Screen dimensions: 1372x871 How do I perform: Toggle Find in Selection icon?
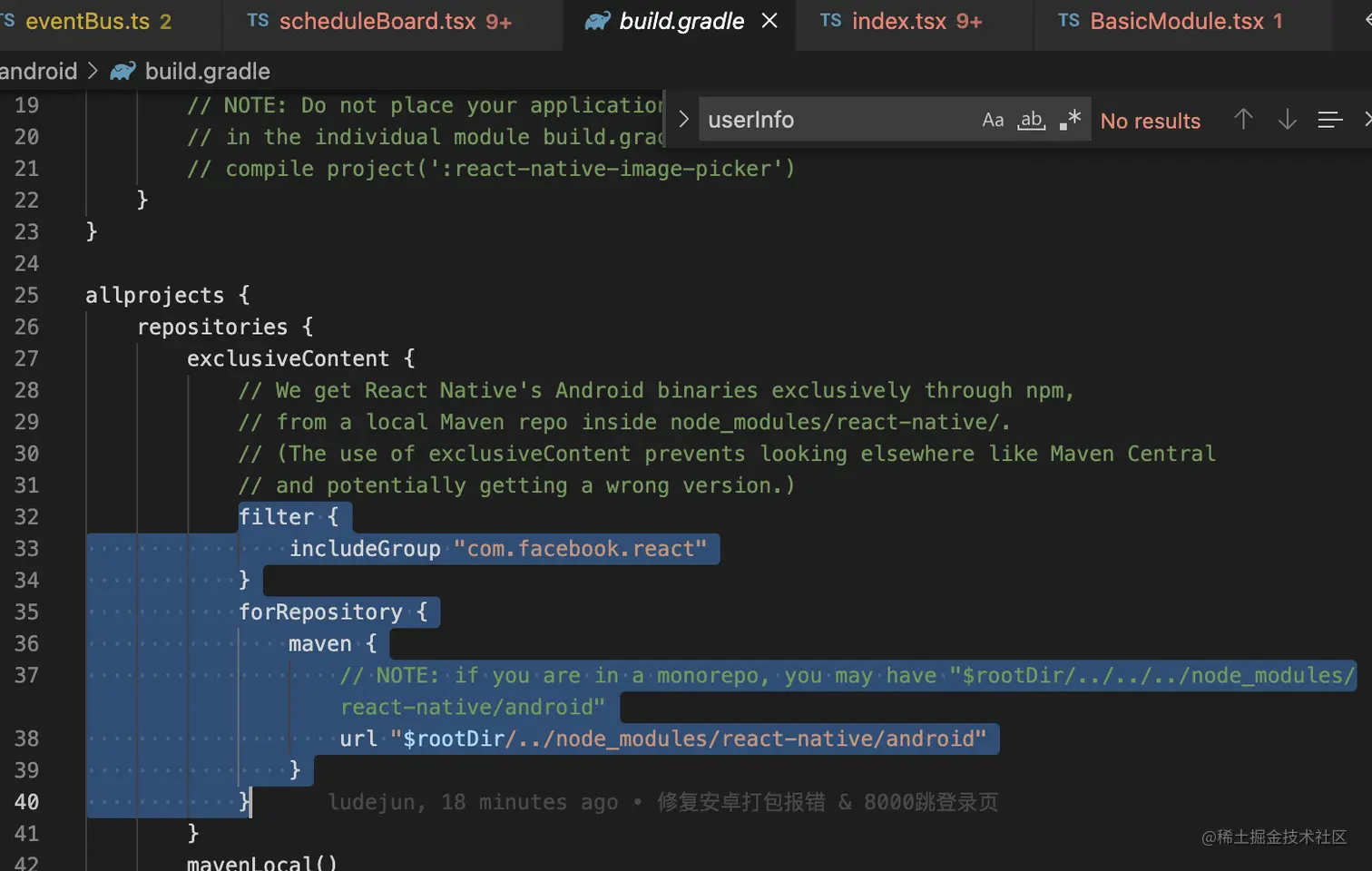[x=1329, y=120]
